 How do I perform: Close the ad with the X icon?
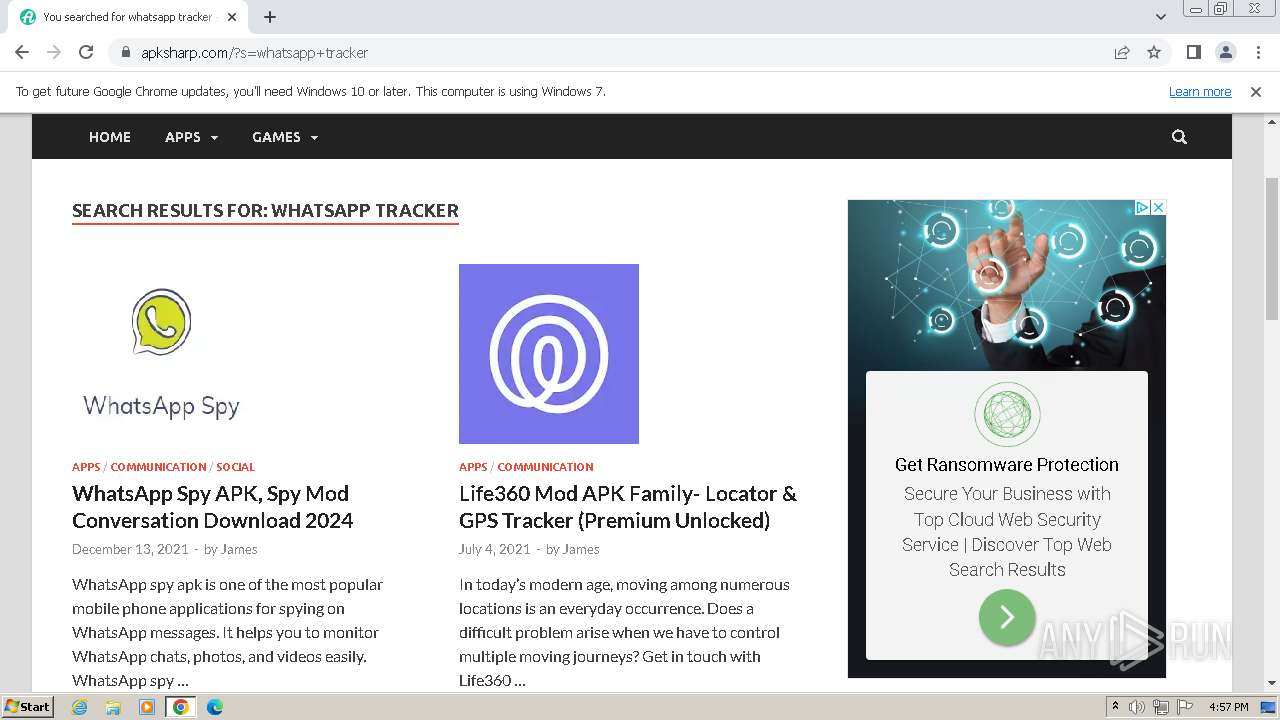tap(1158, 207)
